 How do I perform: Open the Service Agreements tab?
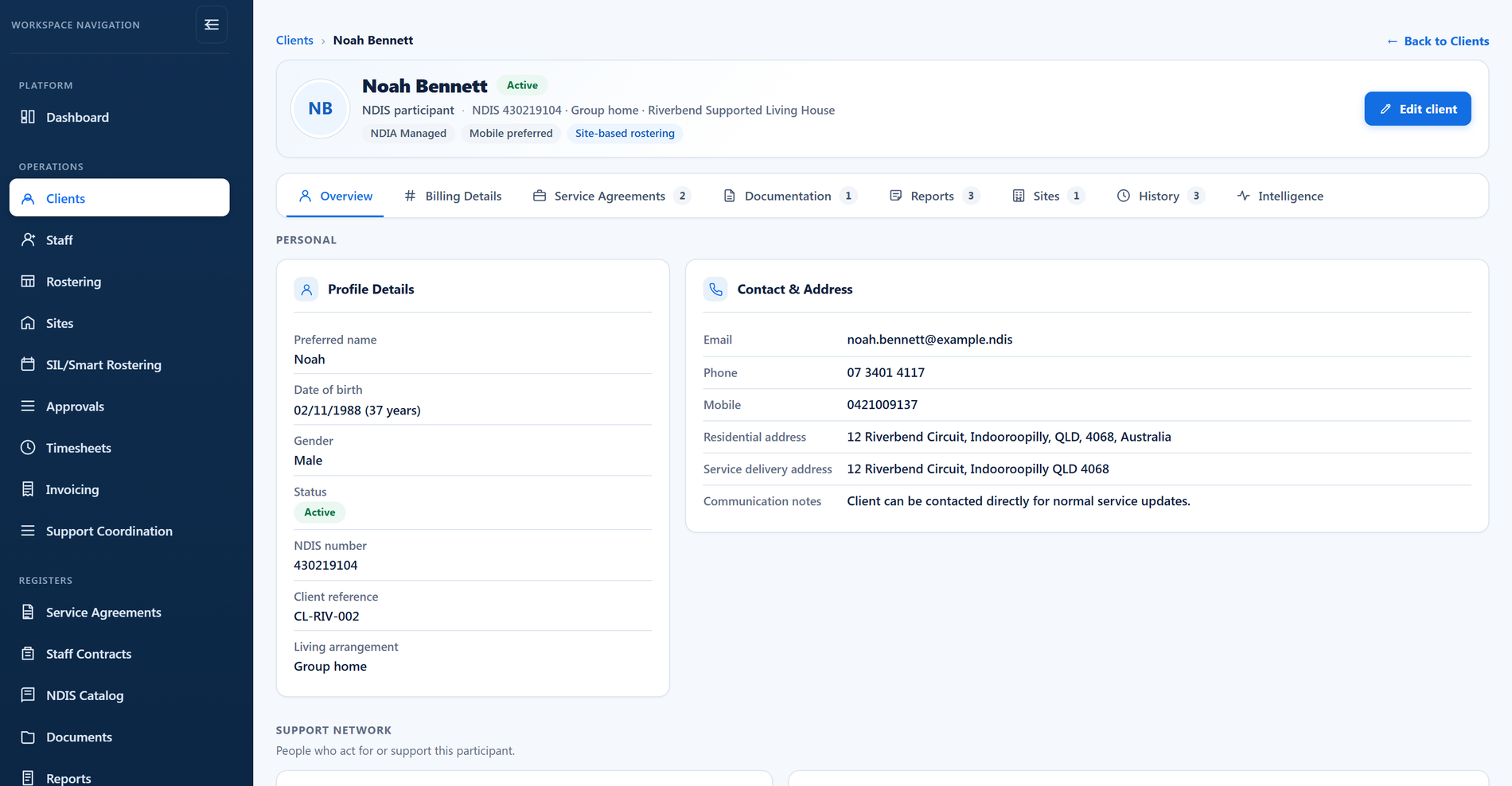(611, 196)
